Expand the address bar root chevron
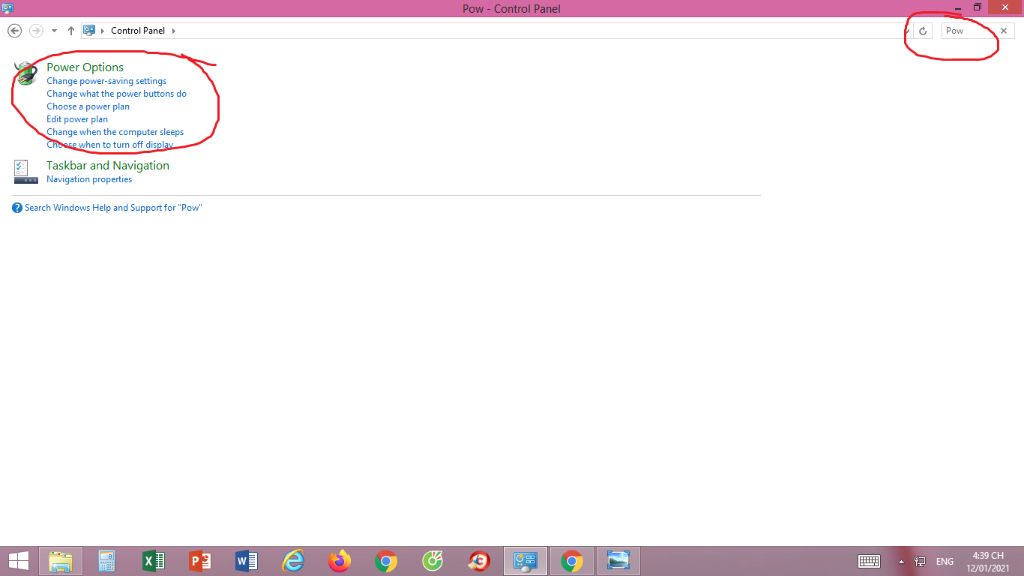Viewport: 1024px width, 576px height. point(103,31)
